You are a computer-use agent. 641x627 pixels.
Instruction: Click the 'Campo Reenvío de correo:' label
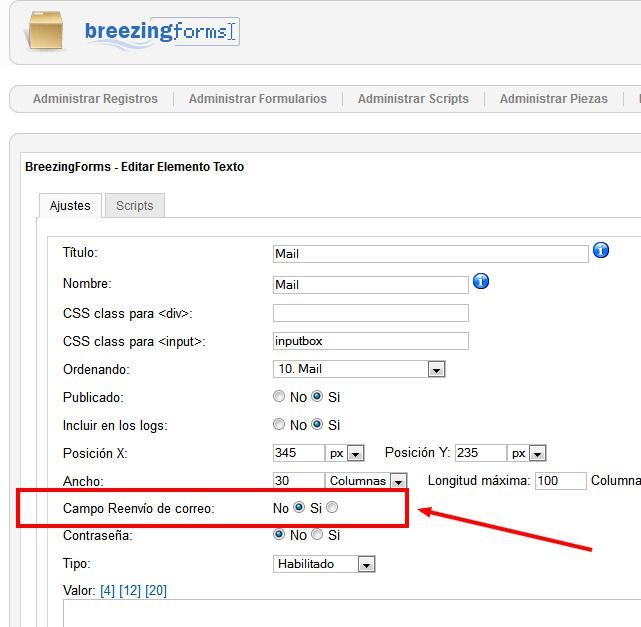(x=139, y=508)
